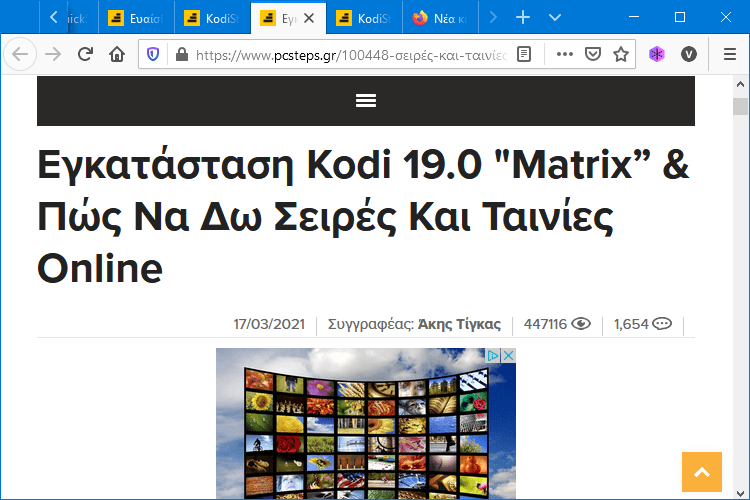List all tabs dropdown arrow
This screenshot has width=750, height=500.
(555, 18)
